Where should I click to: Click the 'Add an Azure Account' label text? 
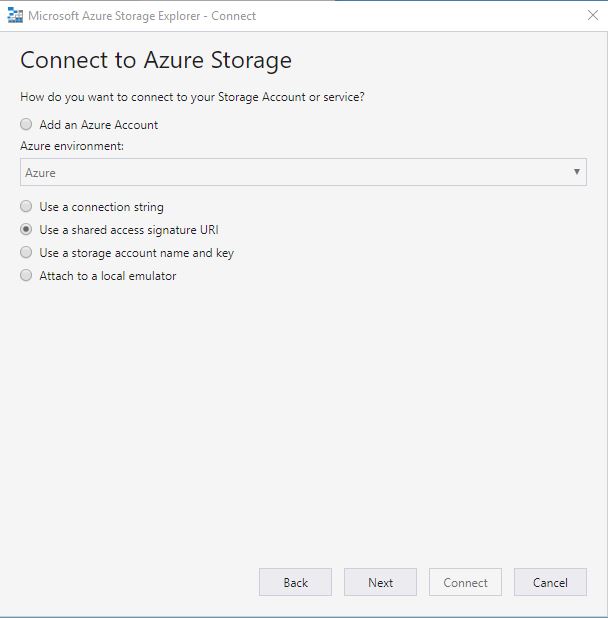(x=99, y=125)
